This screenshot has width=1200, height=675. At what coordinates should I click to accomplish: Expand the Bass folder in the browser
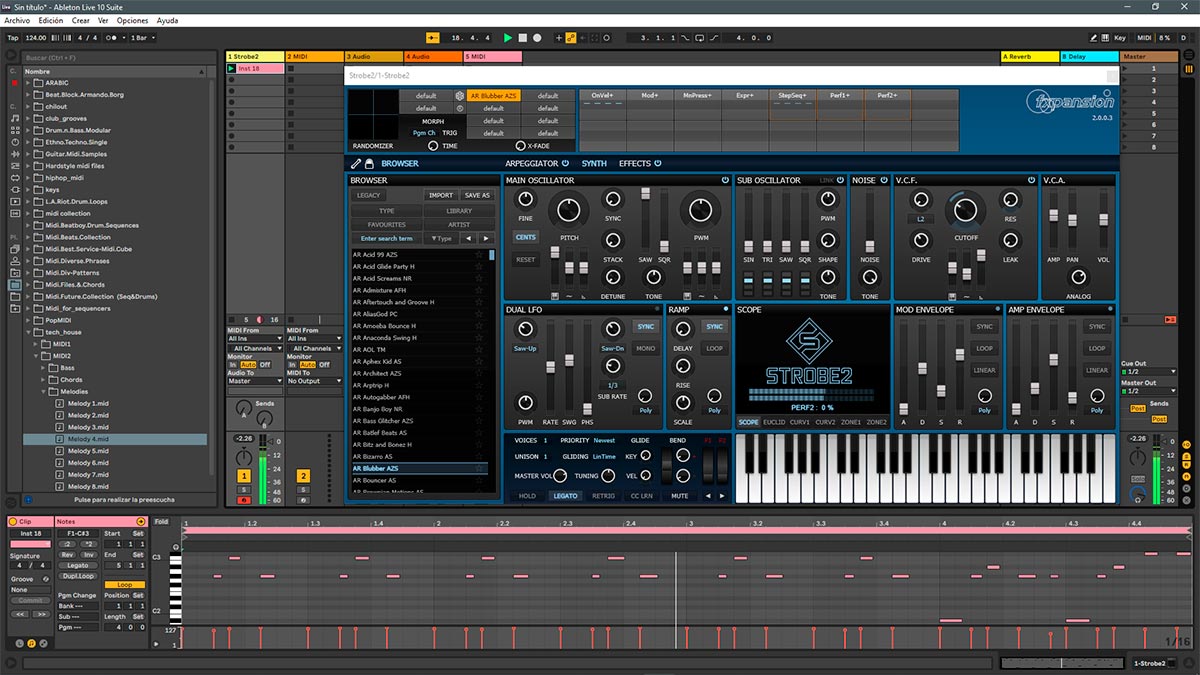(x=44, y=368)
